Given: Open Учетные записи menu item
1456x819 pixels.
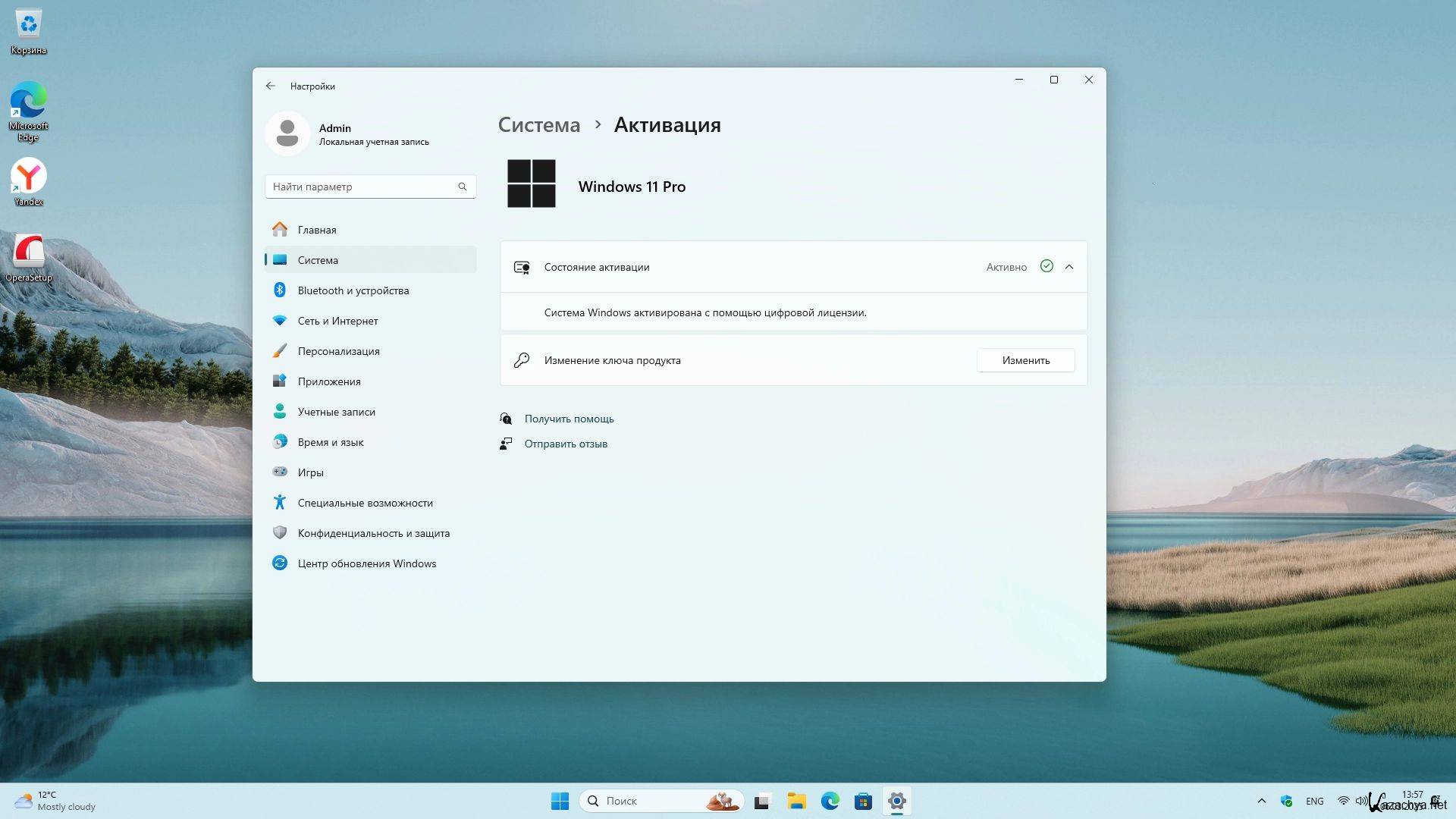Looking at the screenshot, I should point(336,412).
